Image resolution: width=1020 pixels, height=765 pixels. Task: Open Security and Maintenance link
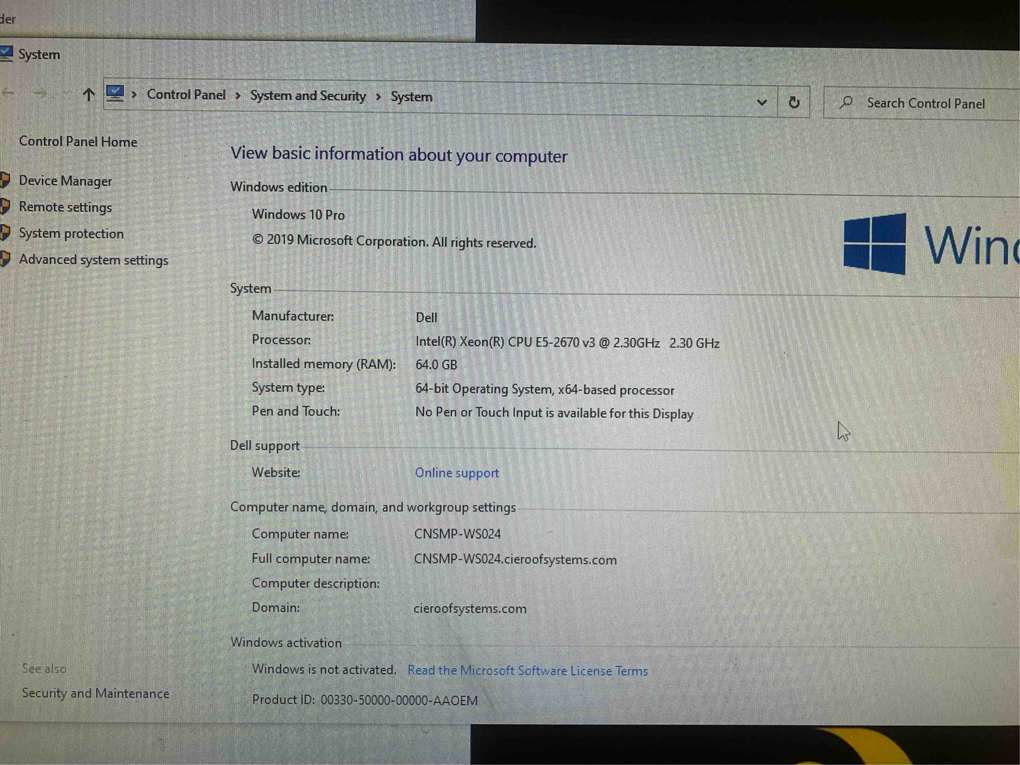[96, 693]
